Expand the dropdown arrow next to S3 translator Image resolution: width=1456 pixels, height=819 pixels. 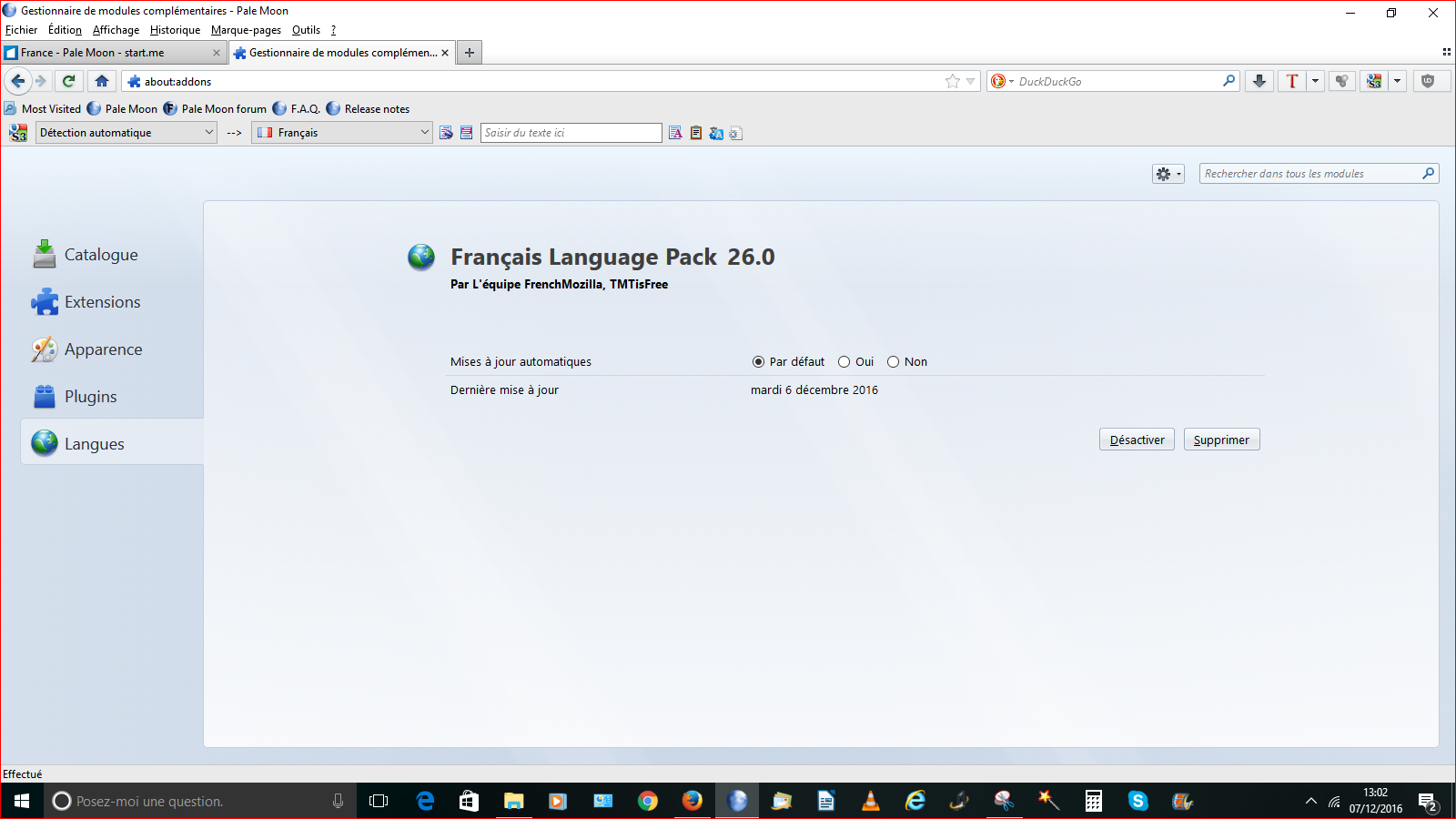(x=1397, y=81)
